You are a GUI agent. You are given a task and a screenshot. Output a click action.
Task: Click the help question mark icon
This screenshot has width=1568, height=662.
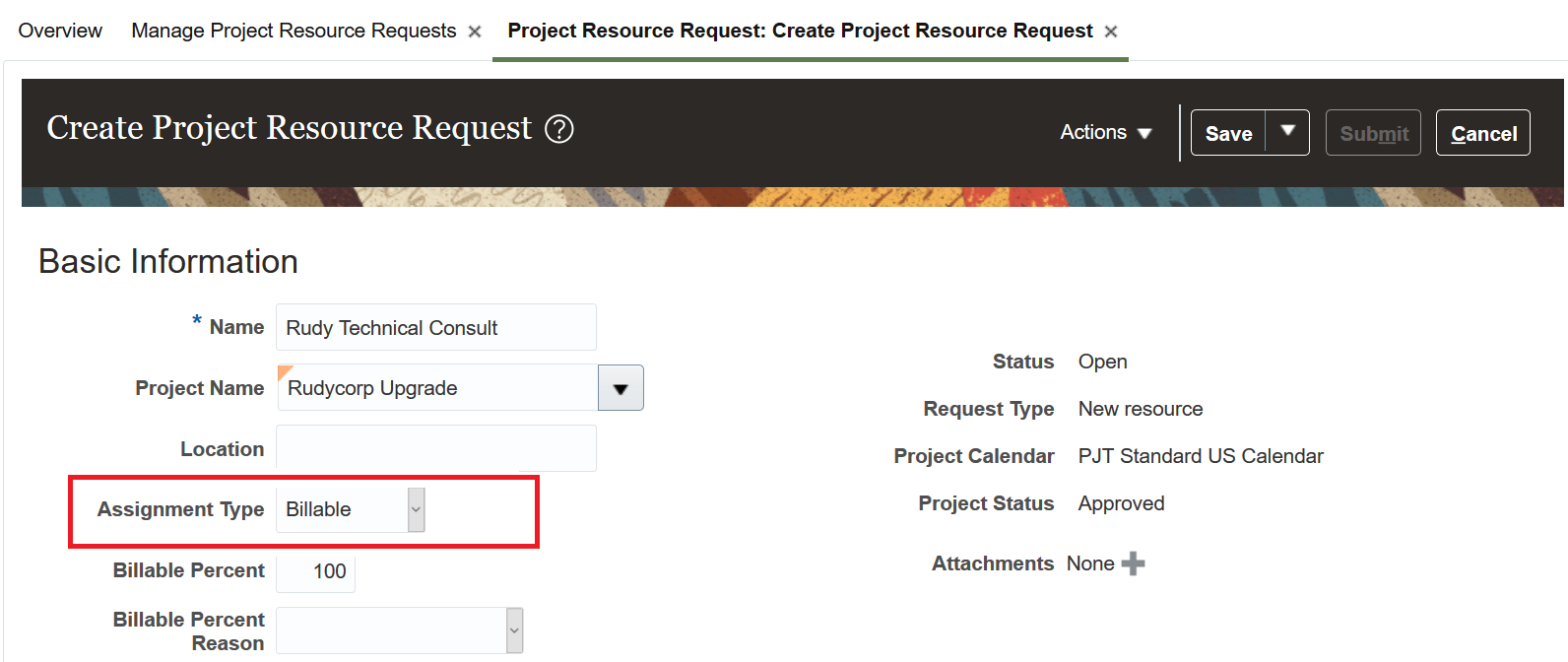pyautogui.click(x=559, y=129)
